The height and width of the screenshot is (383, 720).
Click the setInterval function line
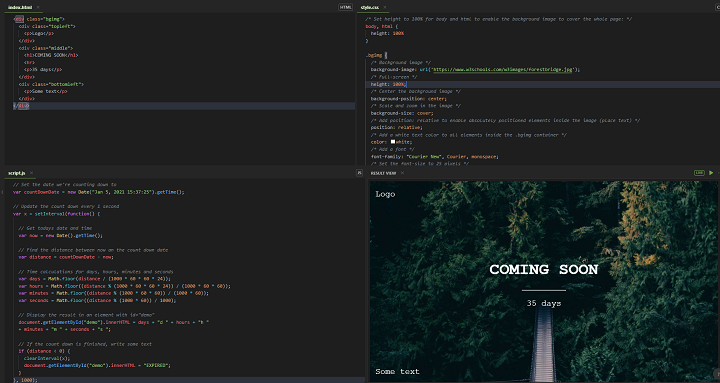[x=56, y=214]
